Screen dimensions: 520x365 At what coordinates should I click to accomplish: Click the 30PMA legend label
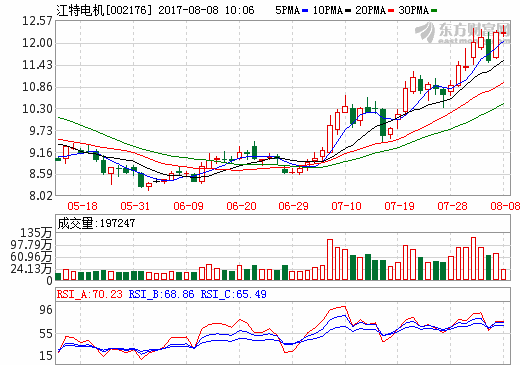click(x=413, y=10)
